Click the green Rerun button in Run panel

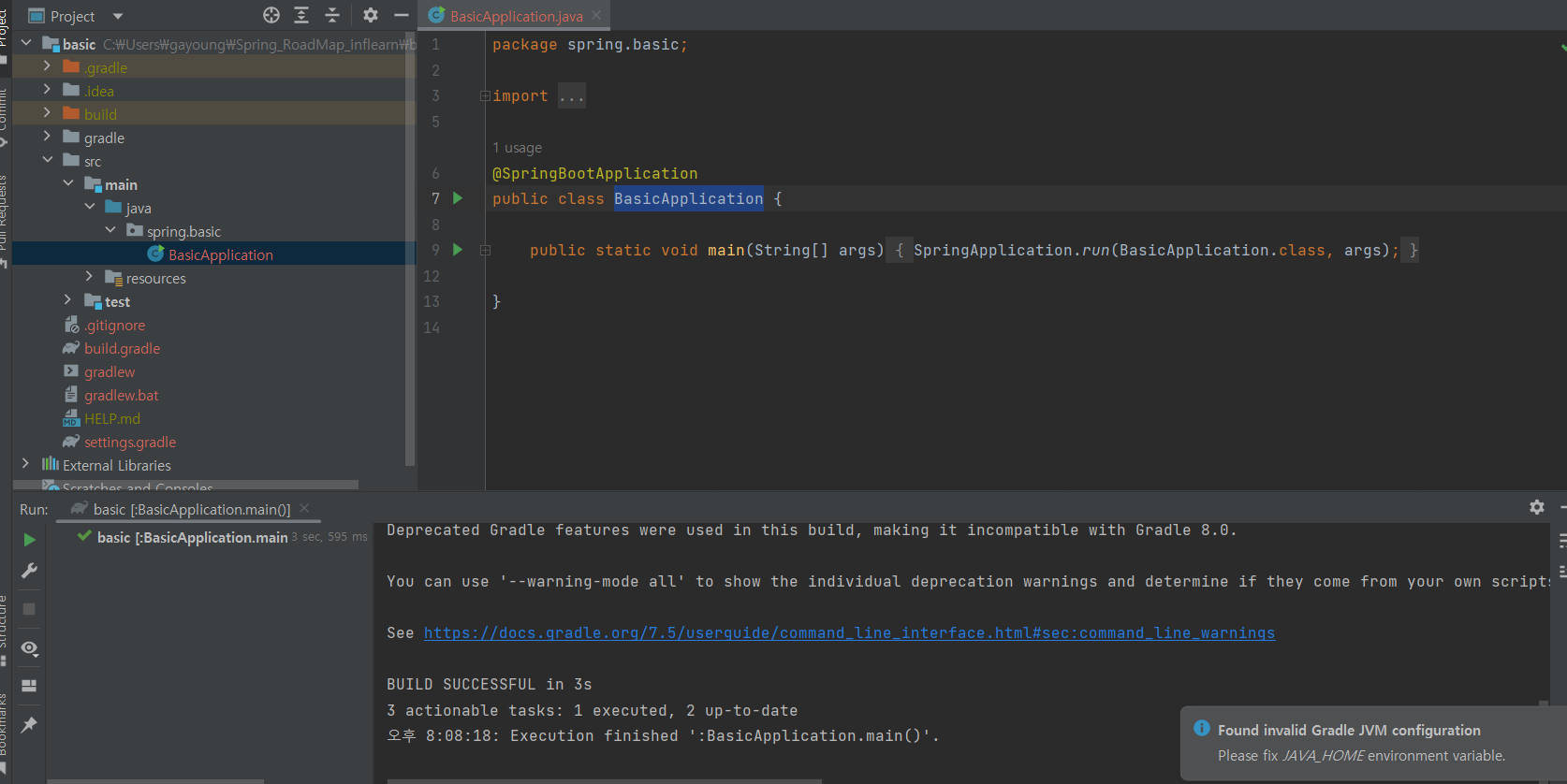[x=29, y=540]
